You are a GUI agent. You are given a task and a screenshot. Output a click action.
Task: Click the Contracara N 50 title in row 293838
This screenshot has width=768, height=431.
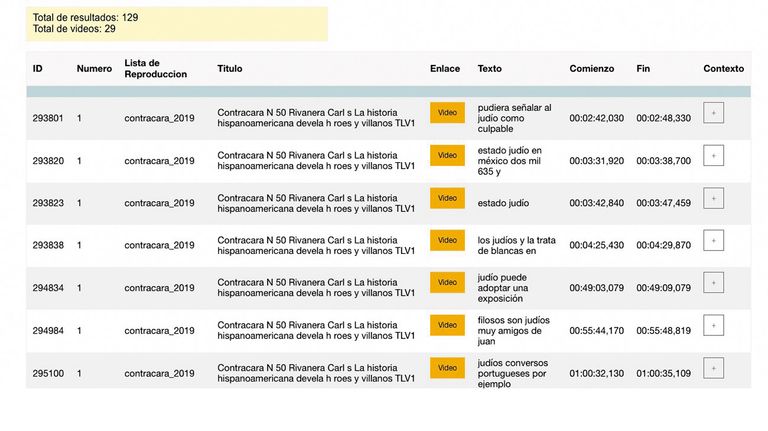coord(316,245)
